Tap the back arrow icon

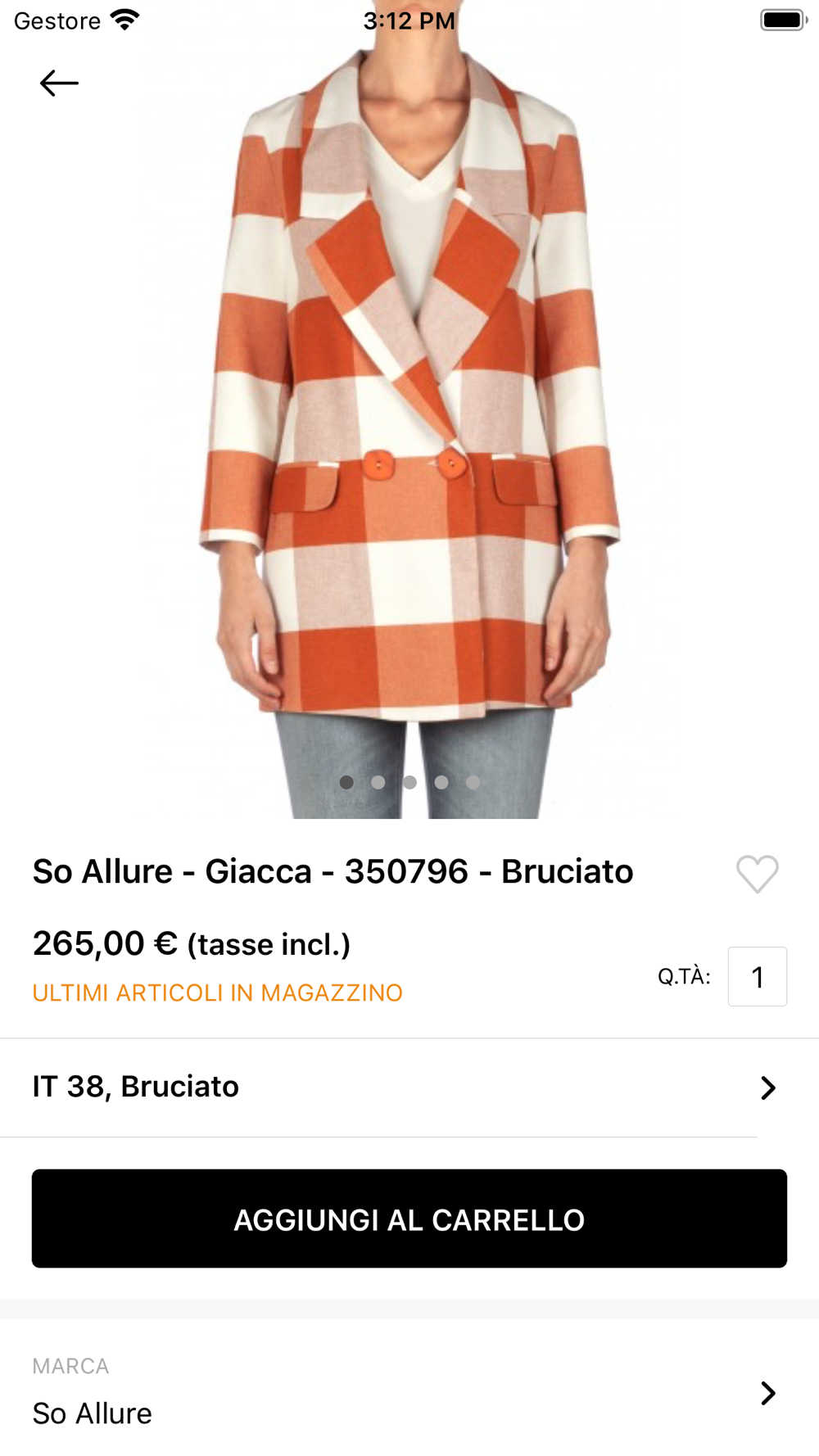click(59, 83)
